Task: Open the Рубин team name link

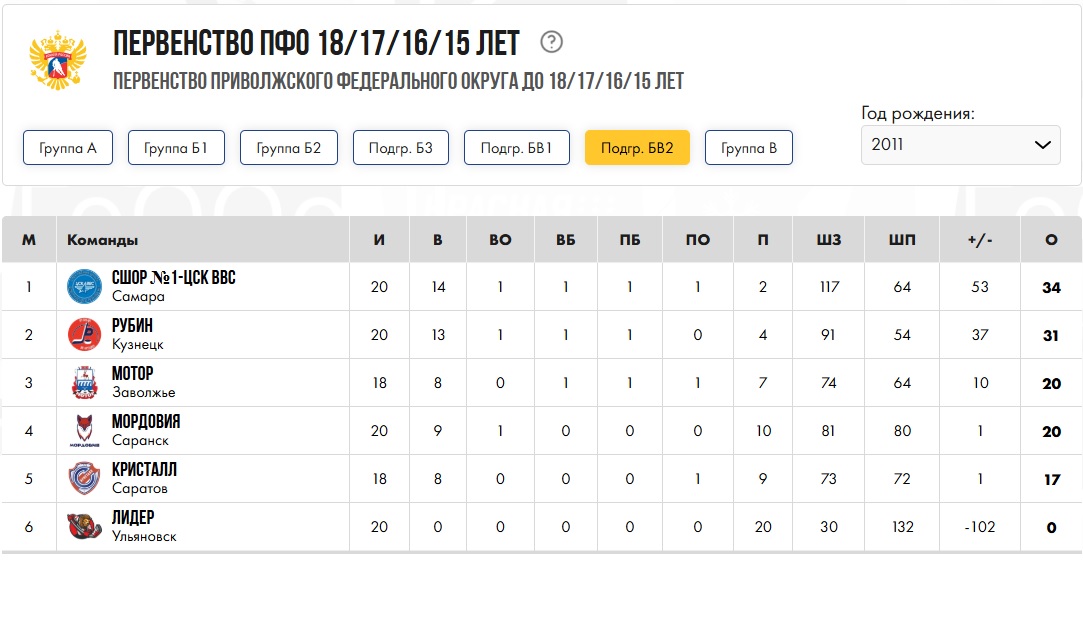Action: (132, 326)
